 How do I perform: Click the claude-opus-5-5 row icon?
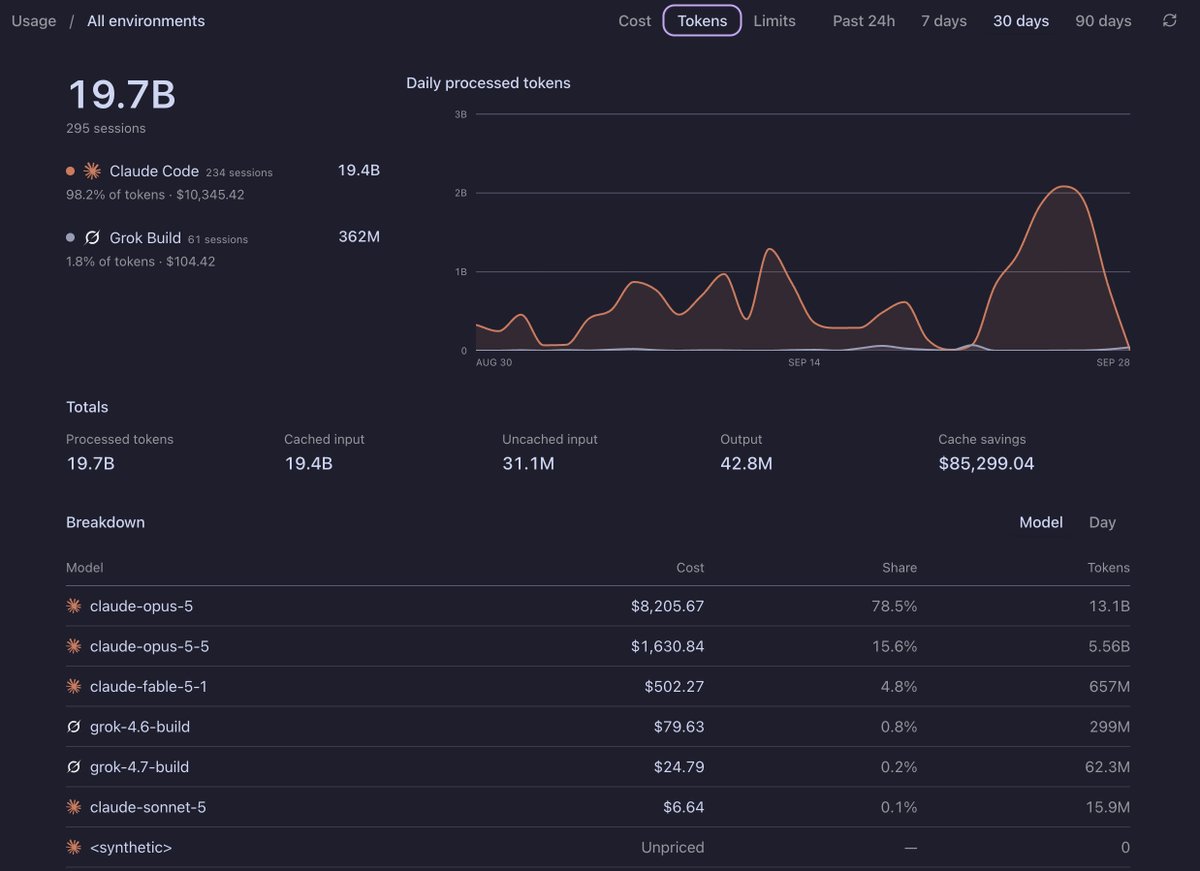click(73, 646)
